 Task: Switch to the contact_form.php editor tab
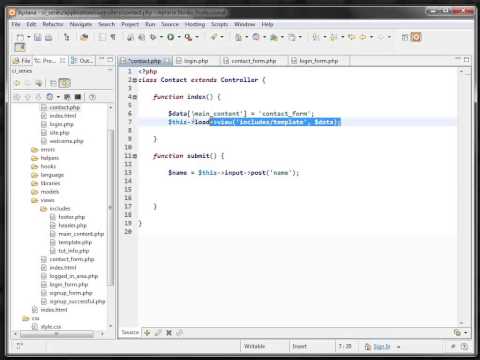click(x=254, y=61)
